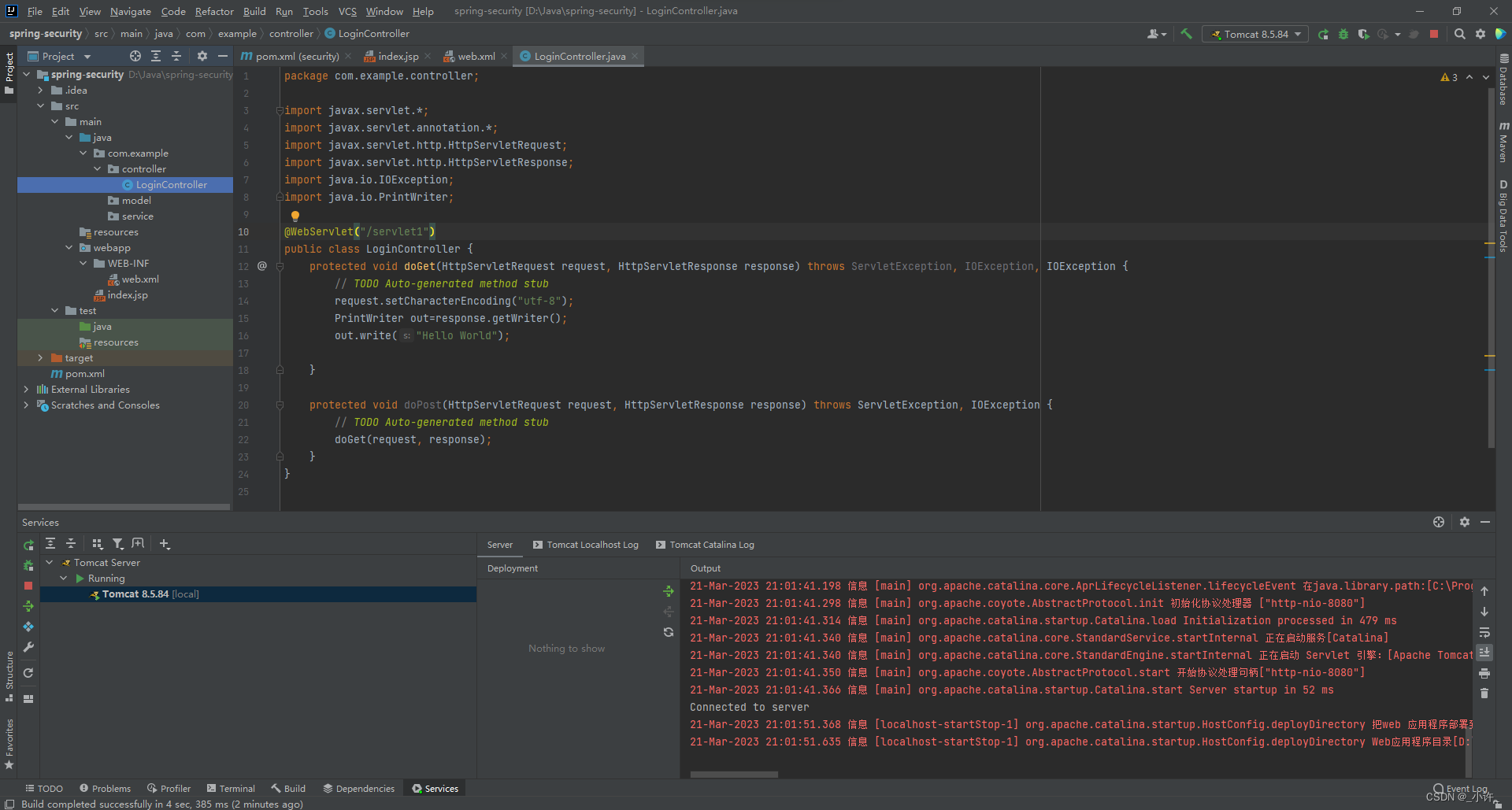Clear console output with trash icon
The height and width of the screenshot is (810, 1512).
point(1484,693)
